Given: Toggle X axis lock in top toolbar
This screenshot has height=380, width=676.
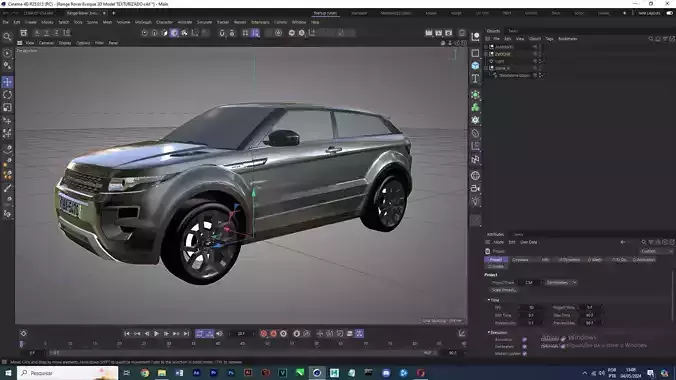Looking at the screenshot, I should 37,33.
